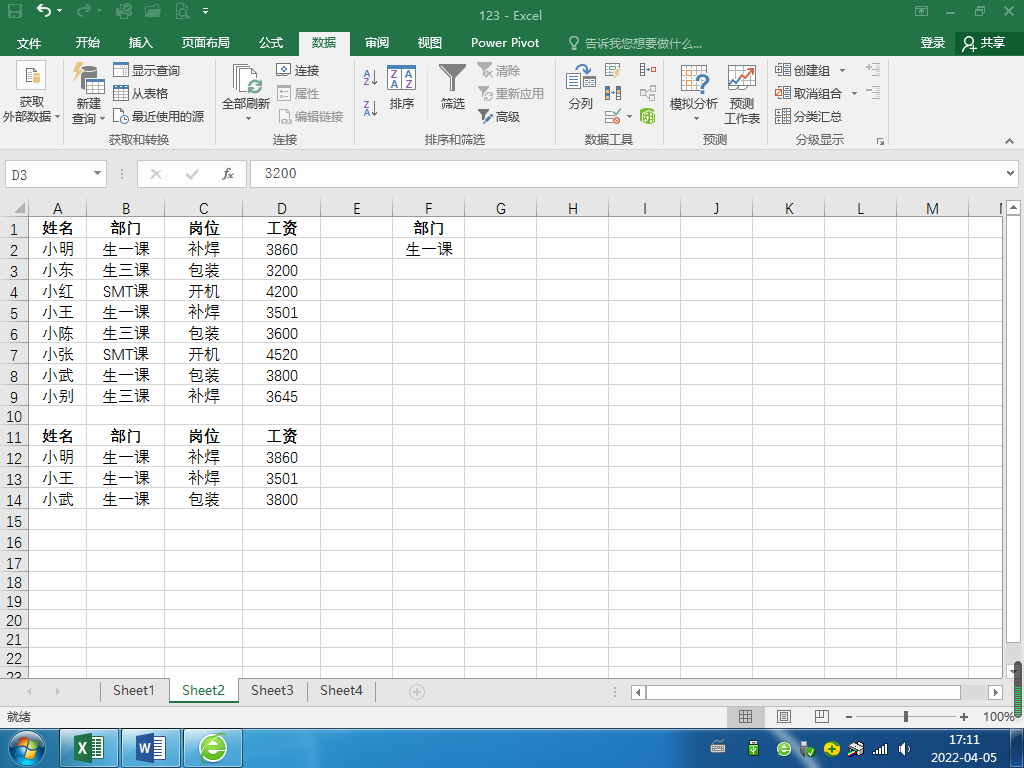
Task: Collapse the ribbon with the chevron
Action: tap(1009, 141)
